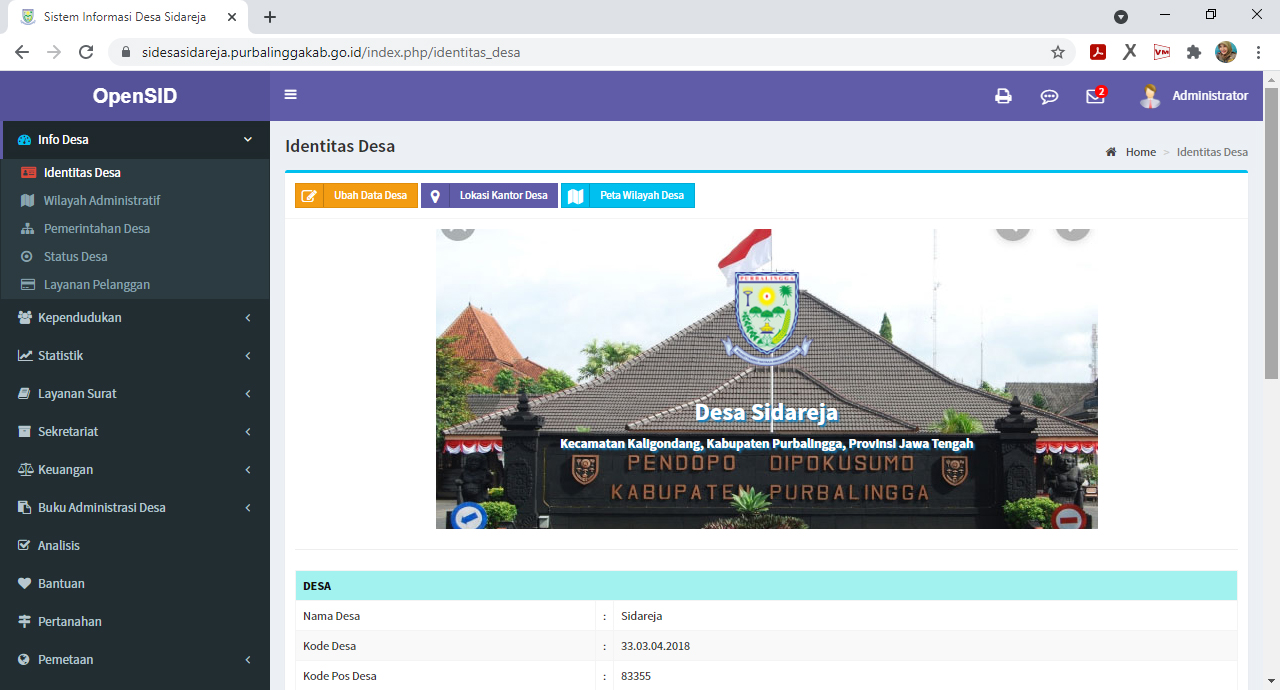Expand the Kependudukan submenu arrow
Viewport: 1280px width, 690px height.
(x=248, y=318)
